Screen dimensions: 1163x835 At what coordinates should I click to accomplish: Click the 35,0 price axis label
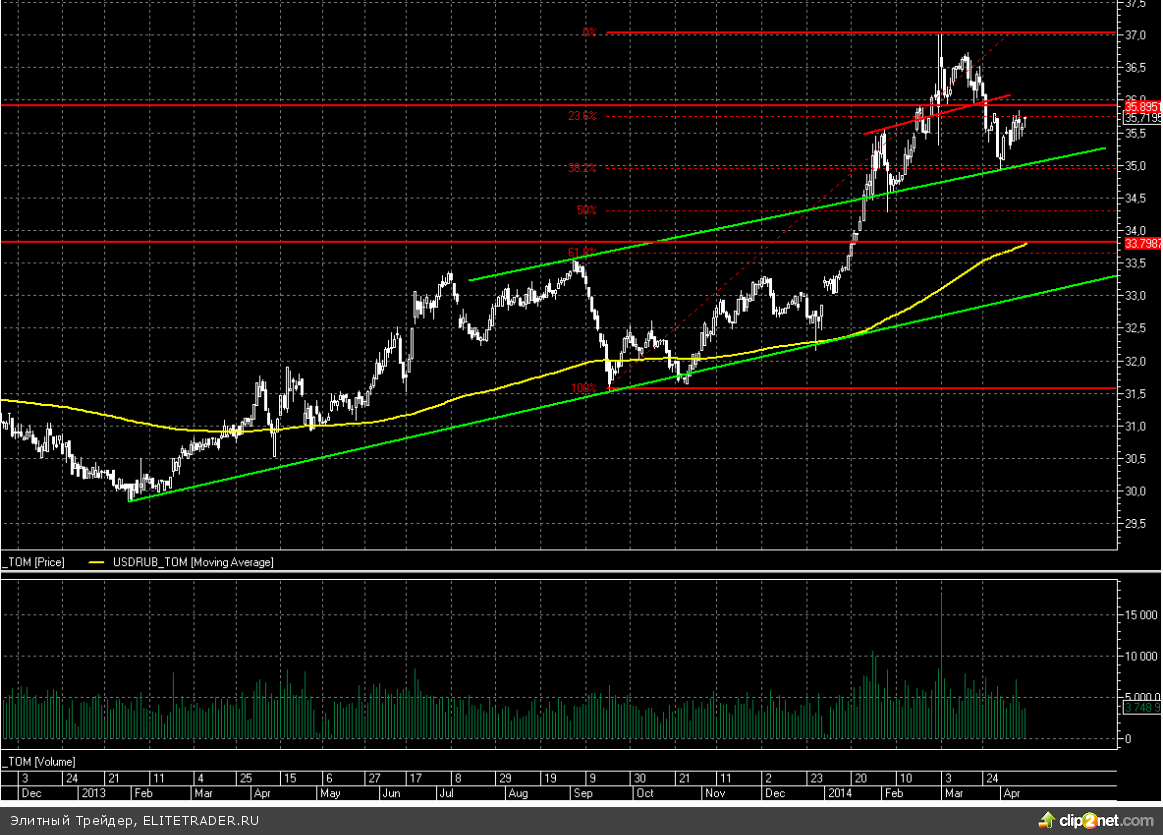(1136, 166)
